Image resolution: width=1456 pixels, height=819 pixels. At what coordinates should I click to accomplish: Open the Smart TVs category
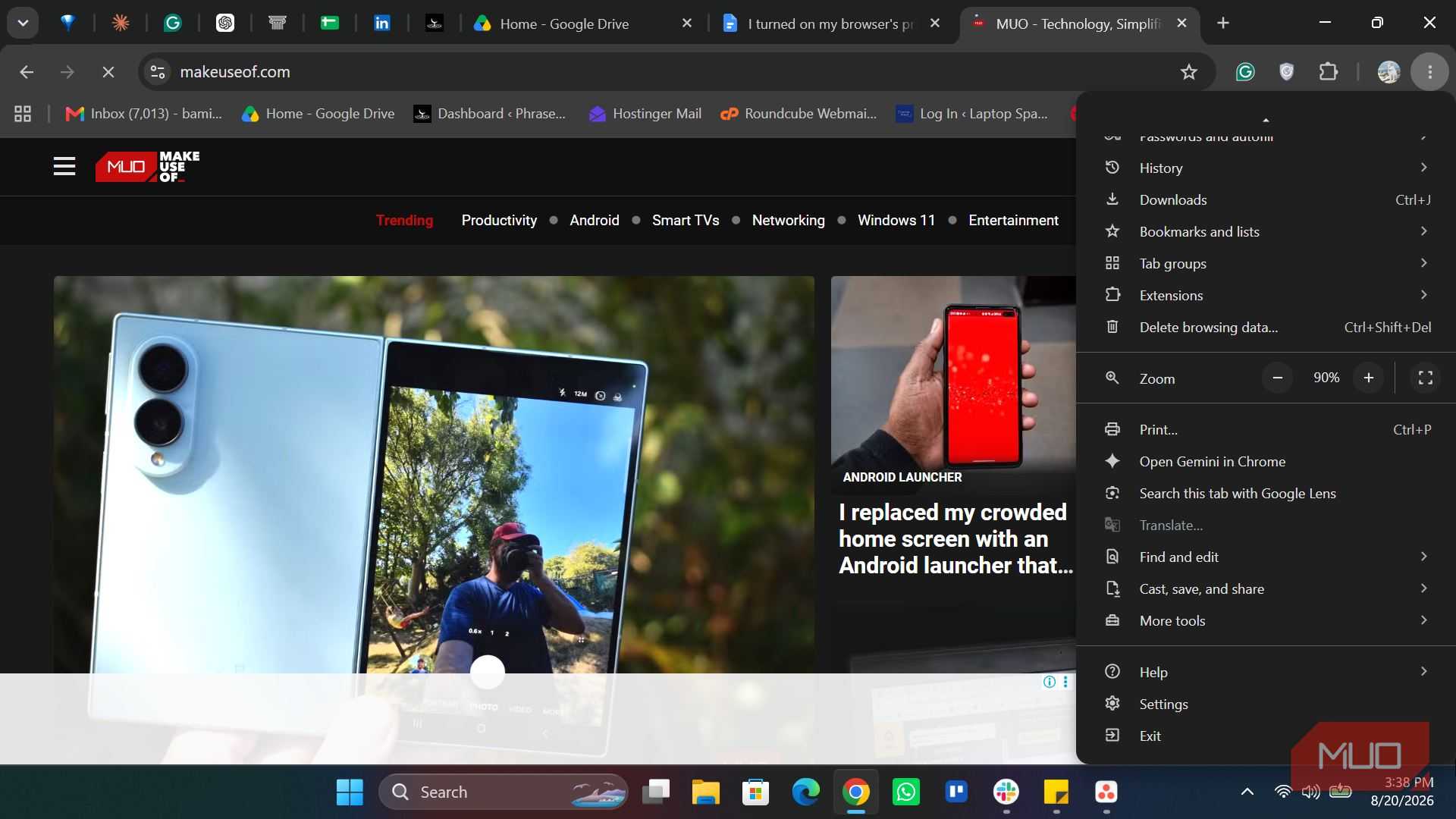coord(686,220)
